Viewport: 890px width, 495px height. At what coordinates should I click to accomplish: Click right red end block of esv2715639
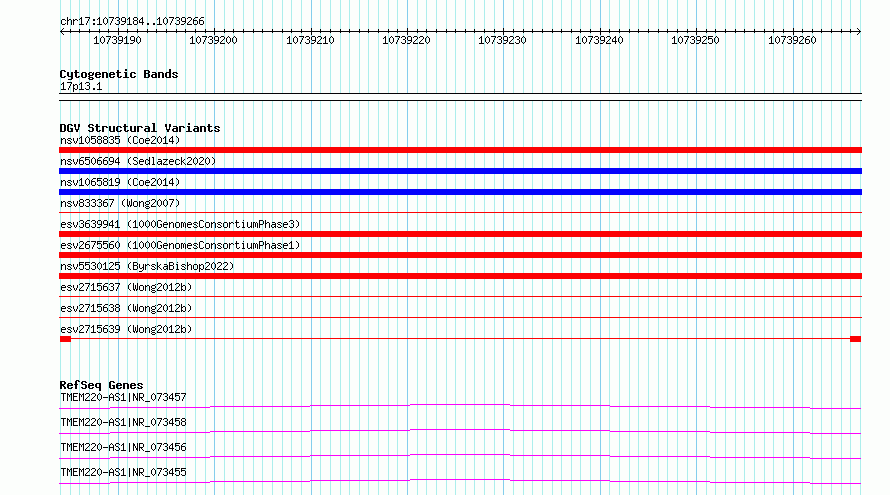tap(855, 339)
